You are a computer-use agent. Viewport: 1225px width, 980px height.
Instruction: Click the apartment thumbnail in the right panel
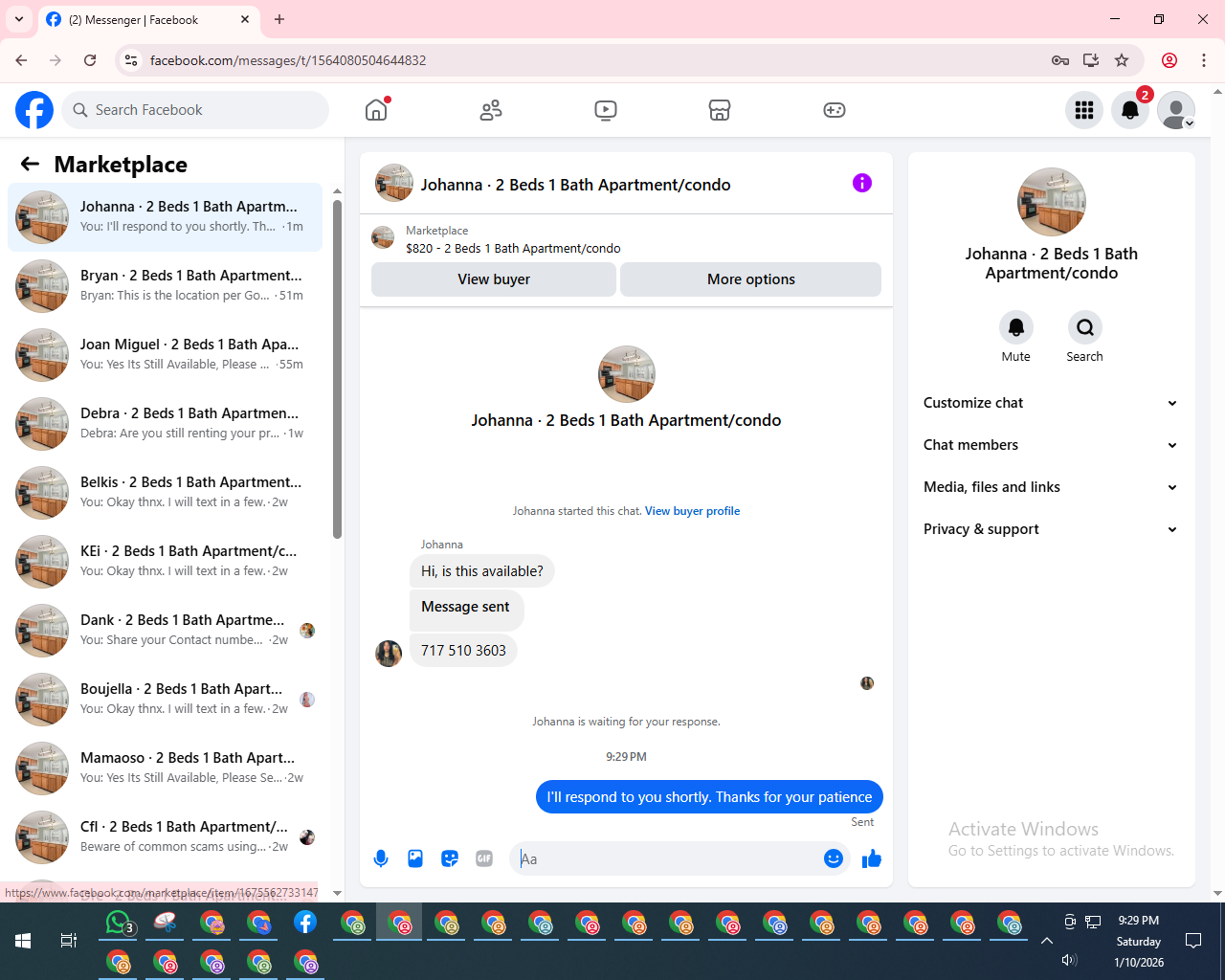[x=1051, y=202]
